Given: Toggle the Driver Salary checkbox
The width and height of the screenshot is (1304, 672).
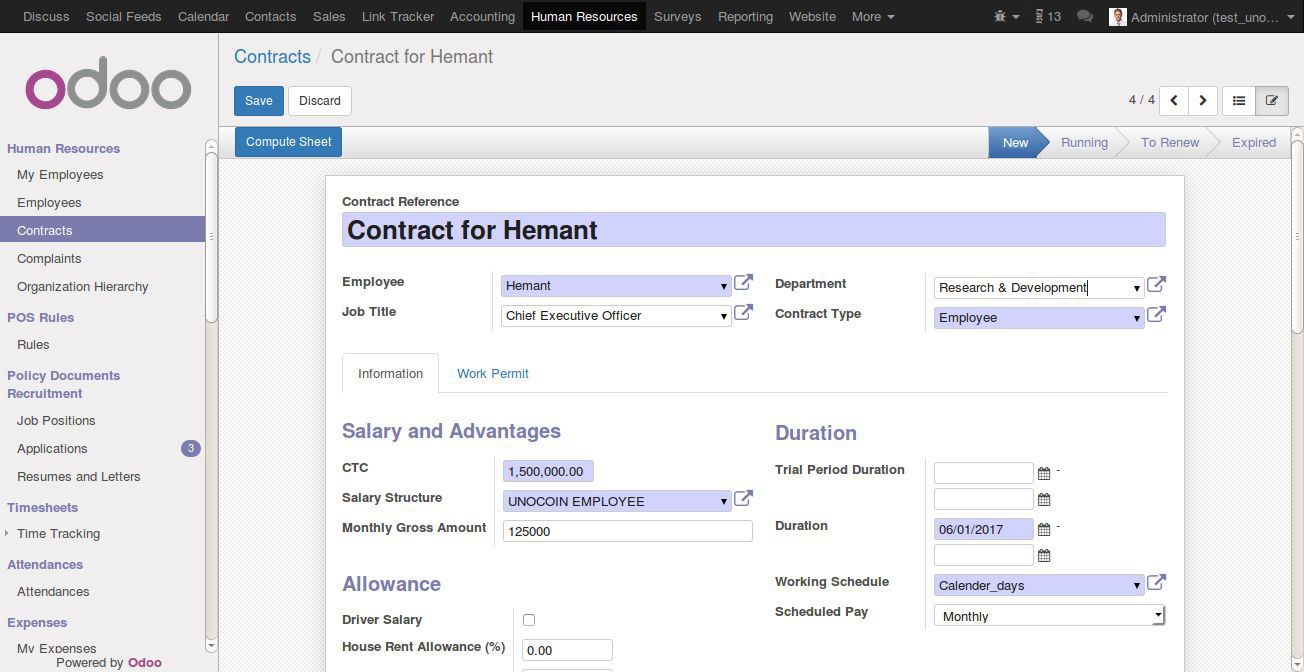Looking at the screenshot, I should tap(529, 620).
